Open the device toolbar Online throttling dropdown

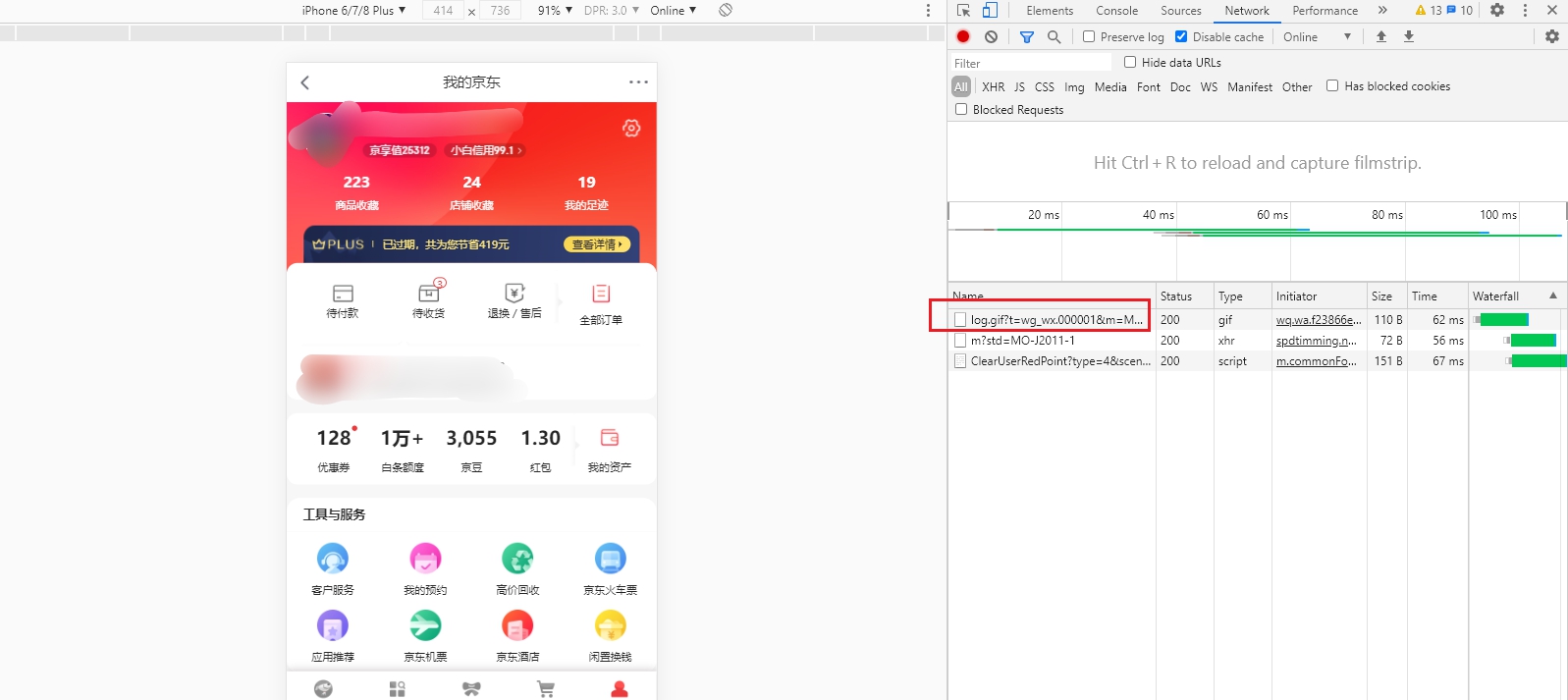pos(674,10)
